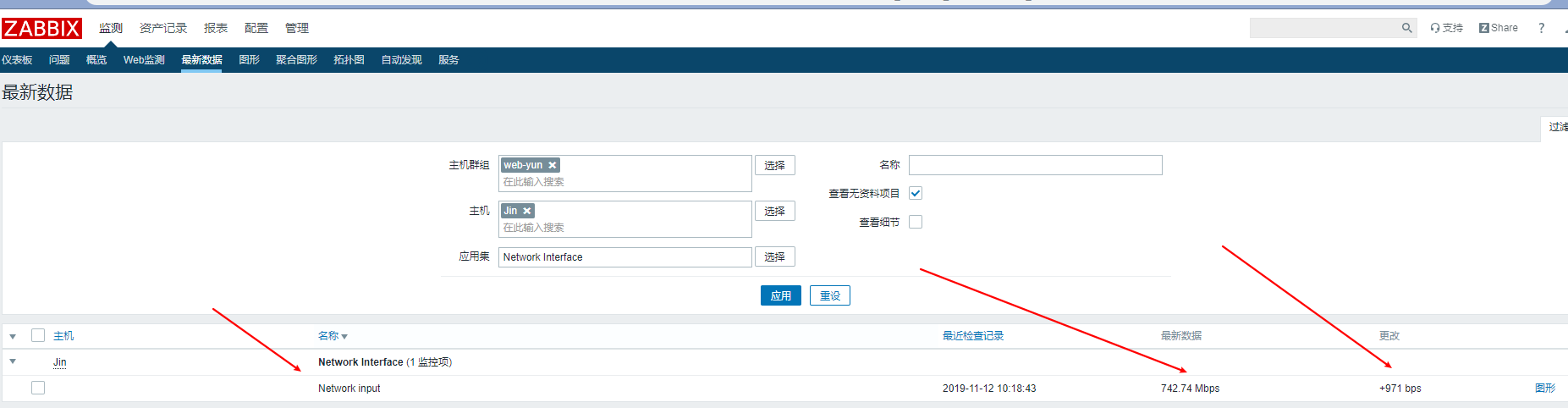Toggle the 过滤 filter tab
This screenshot has height=408, width=1568.
(1556, 127)
